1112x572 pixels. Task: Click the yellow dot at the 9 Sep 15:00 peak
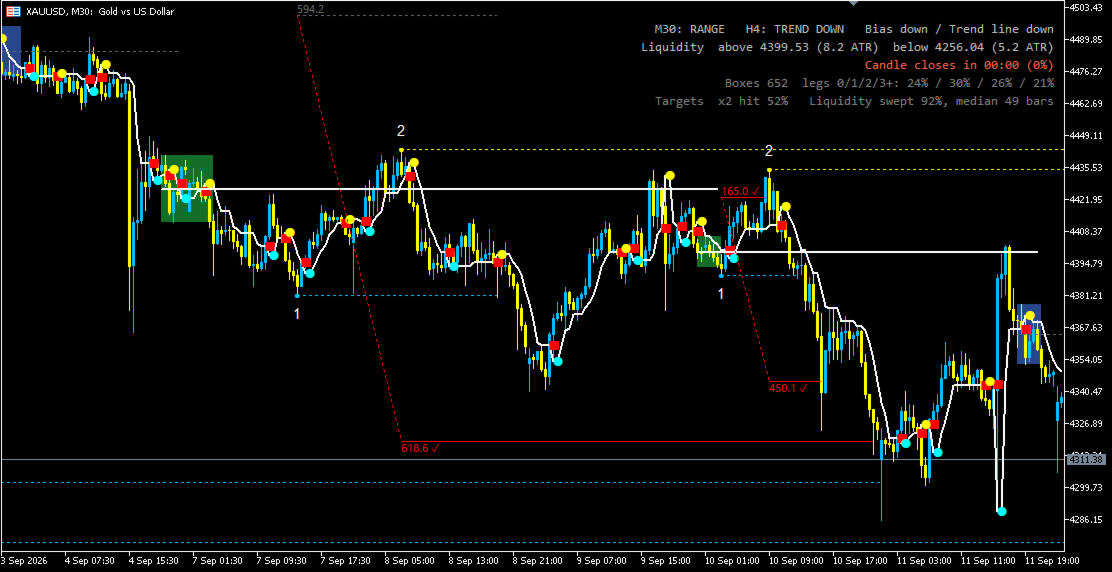669,175
